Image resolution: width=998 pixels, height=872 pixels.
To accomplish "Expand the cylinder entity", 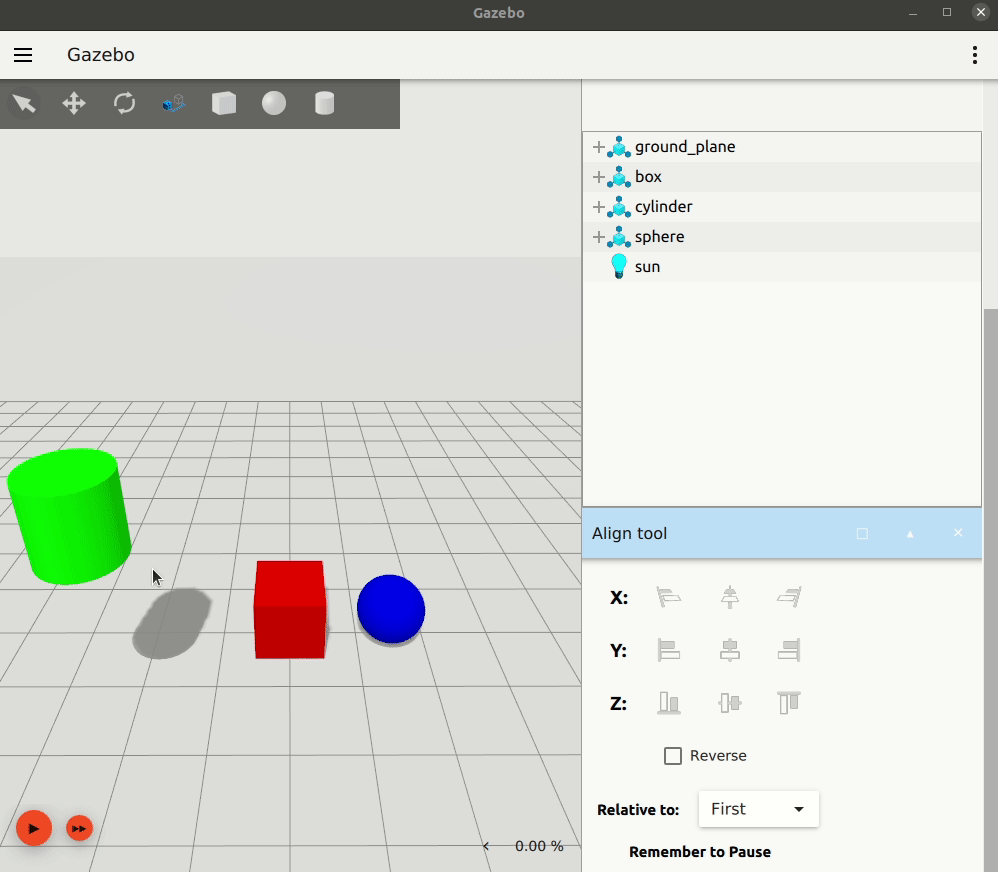I will pos(598,207).
